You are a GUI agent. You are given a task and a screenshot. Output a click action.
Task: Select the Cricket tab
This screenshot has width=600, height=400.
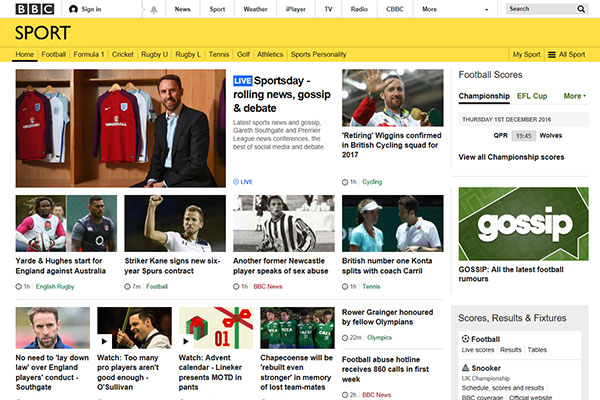122,54
